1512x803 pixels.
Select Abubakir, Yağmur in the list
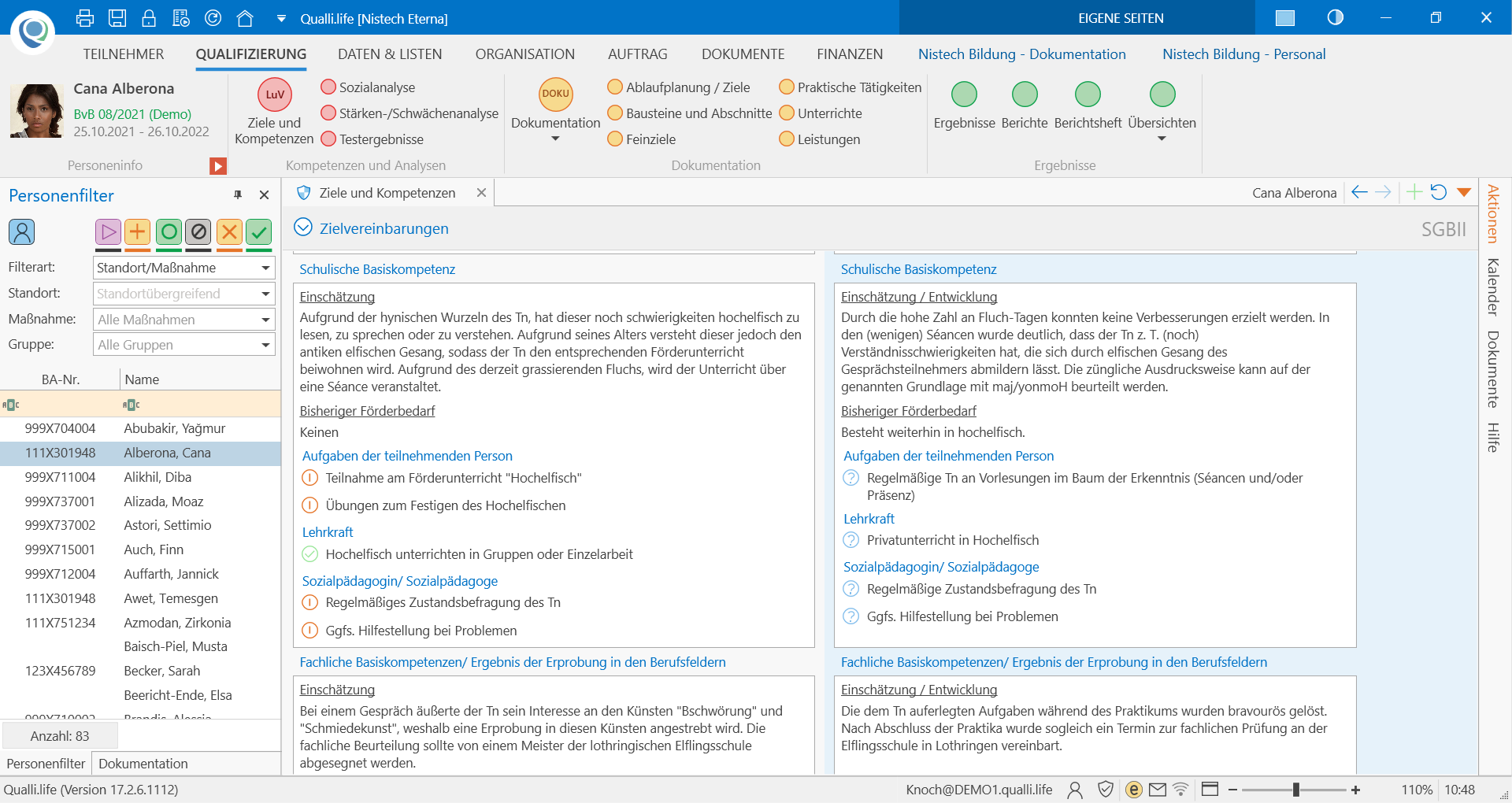click(140, 428)
